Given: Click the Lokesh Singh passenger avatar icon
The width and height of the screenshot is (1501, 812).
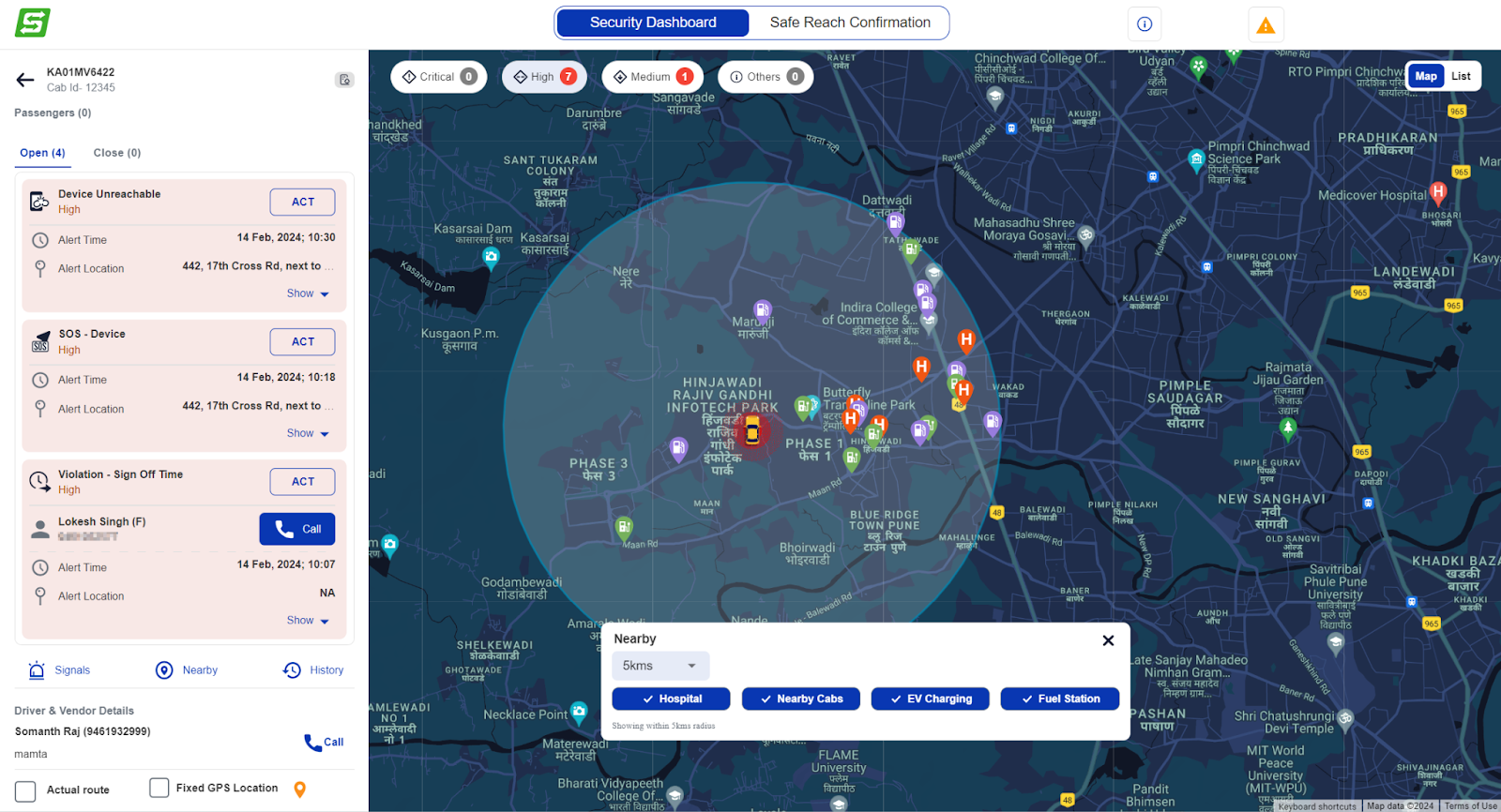Looking at the screenshot, I should point(40,529).
